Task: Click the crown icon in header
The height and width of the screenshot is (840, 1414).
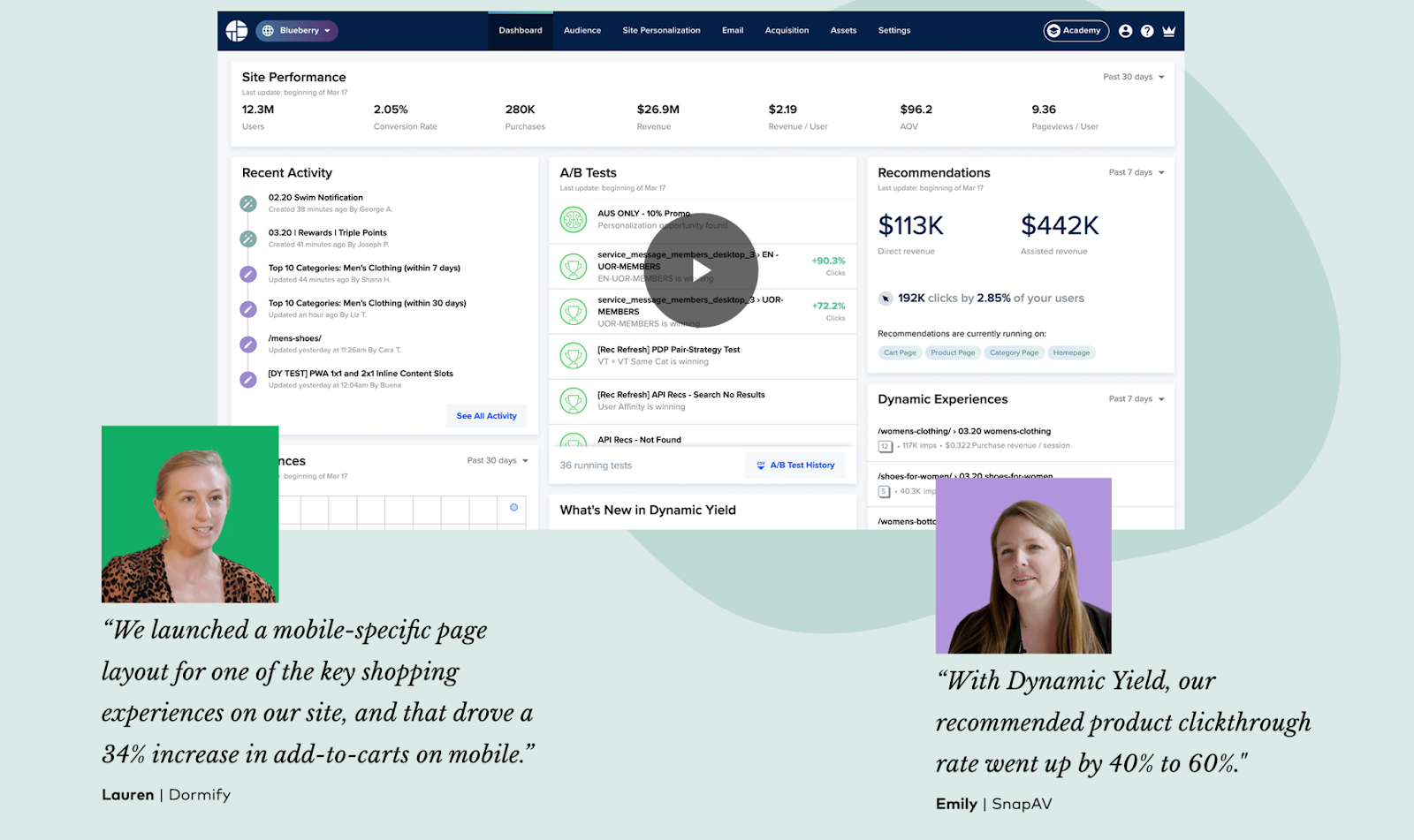Action: pos(1169,31)
